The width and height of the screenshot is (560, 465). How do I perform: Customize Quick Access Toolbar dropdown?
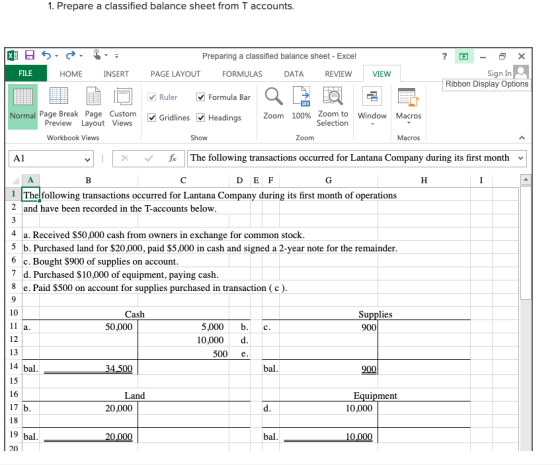[116, 56]
